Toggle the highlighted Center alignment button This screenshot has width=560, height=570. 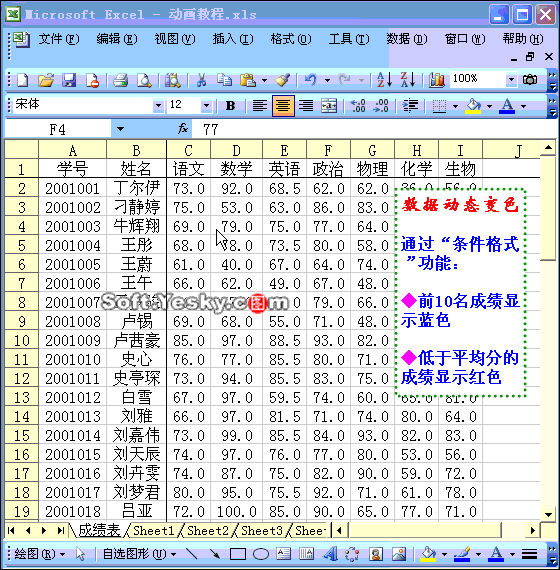283,106
